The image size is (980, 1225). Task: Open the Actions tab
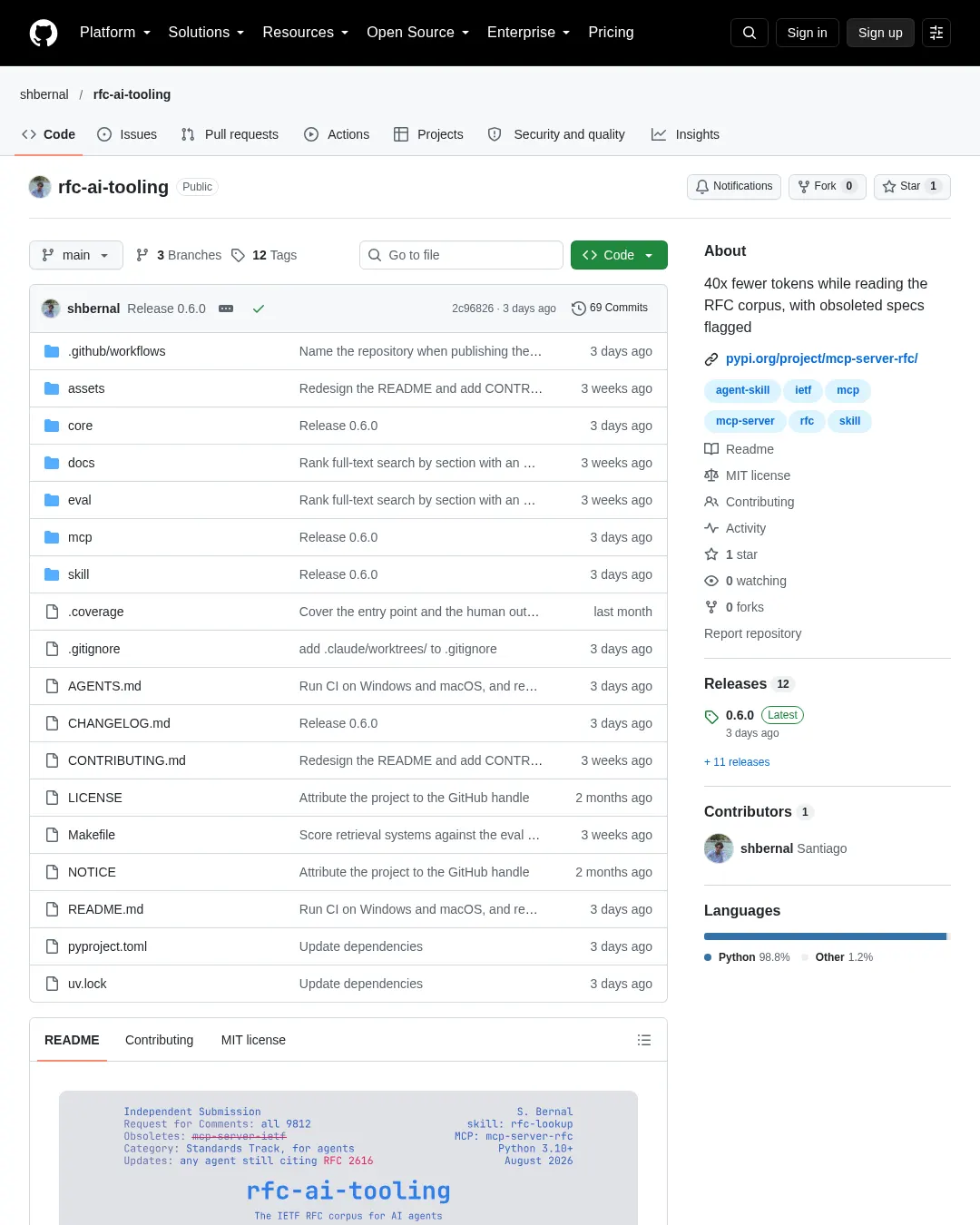tap(337, 134)
